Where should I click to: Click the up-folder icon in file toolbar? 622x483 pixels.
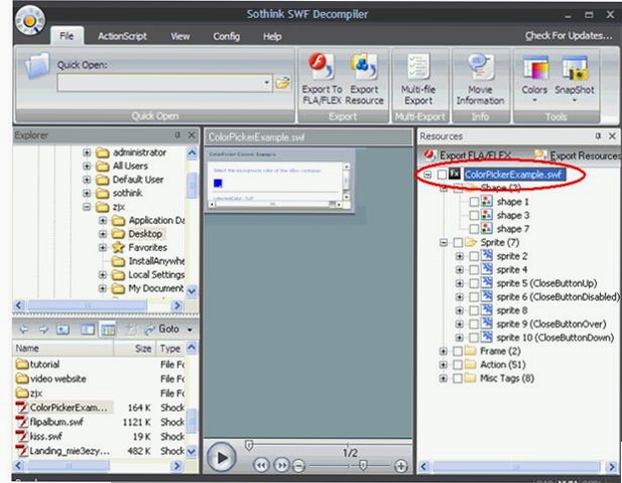pyautogui.click(x=63, y=329)
